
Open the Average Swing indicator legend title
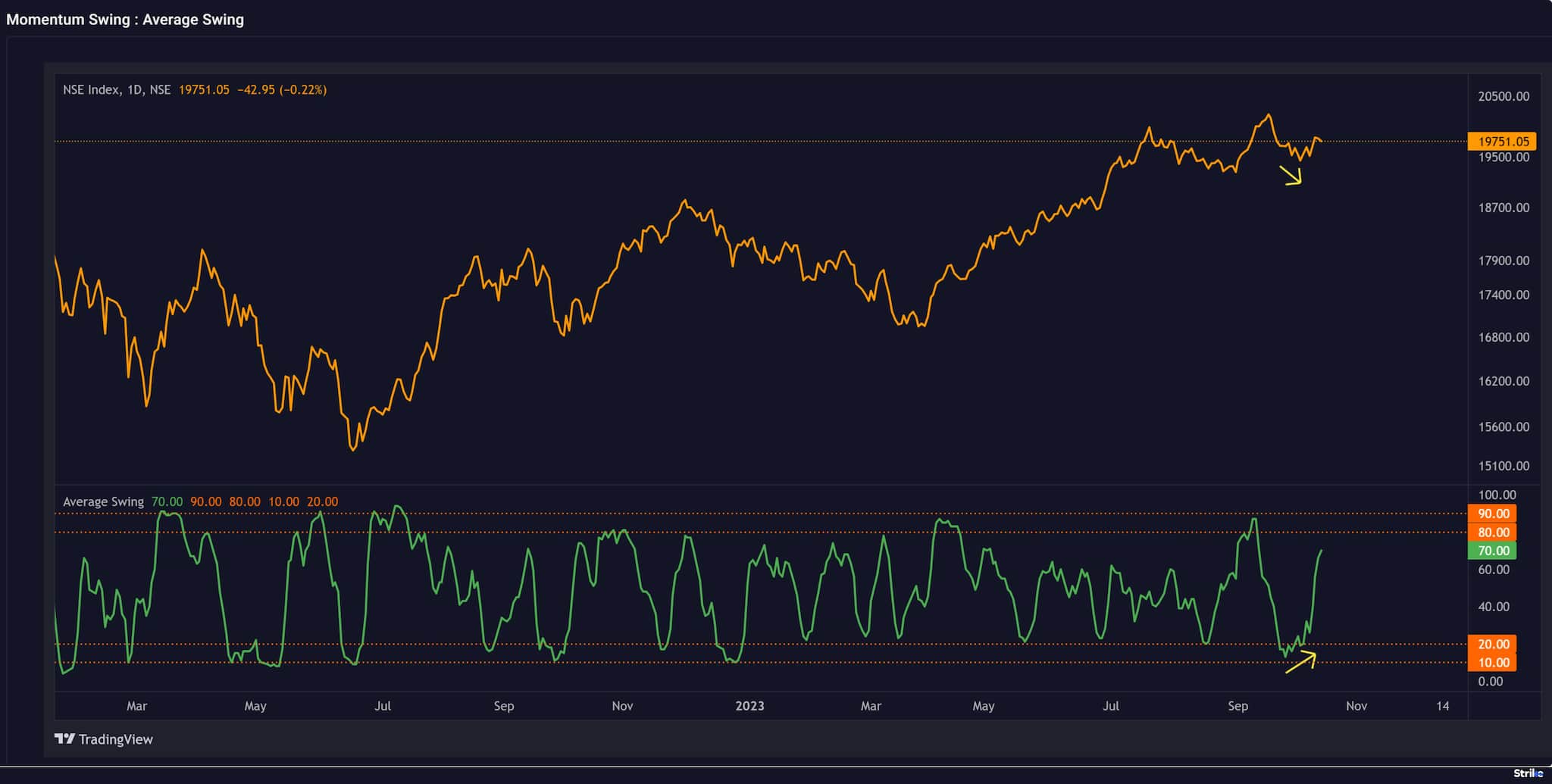coord(103,501)
